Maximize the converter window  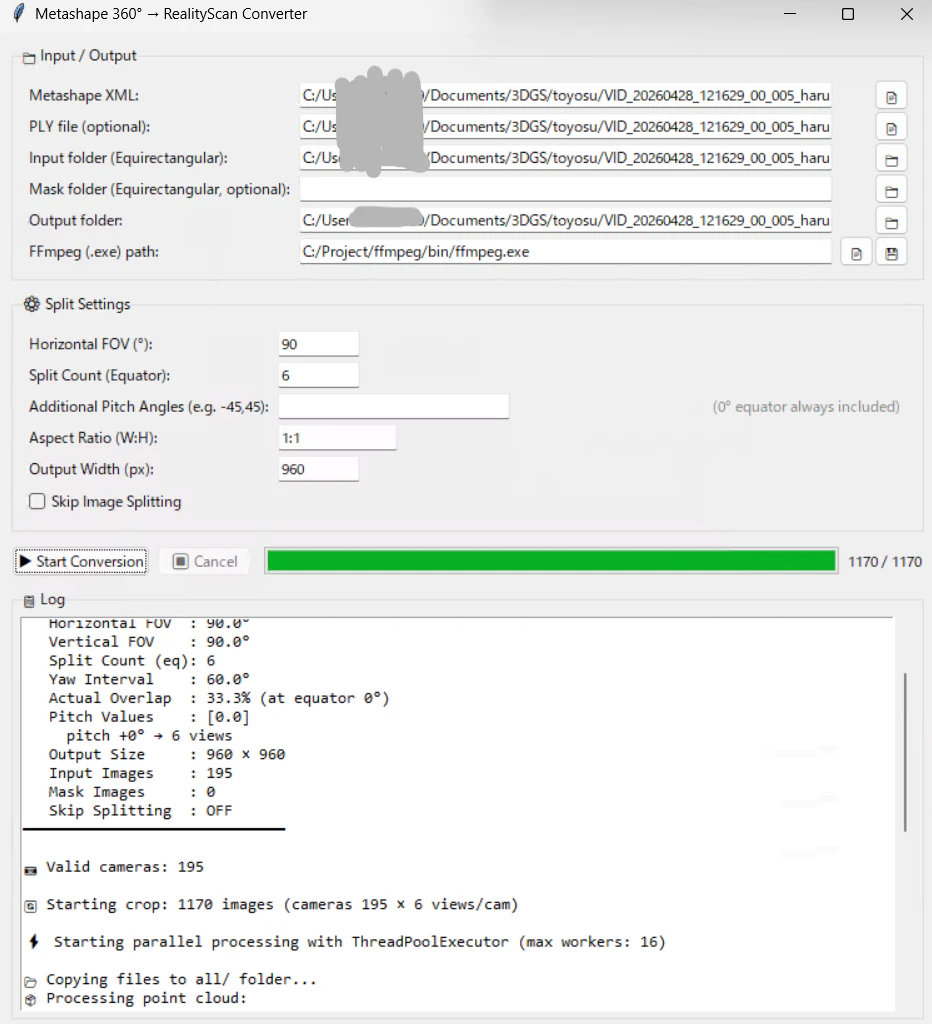pyautogui.click(x=848, y=14)
